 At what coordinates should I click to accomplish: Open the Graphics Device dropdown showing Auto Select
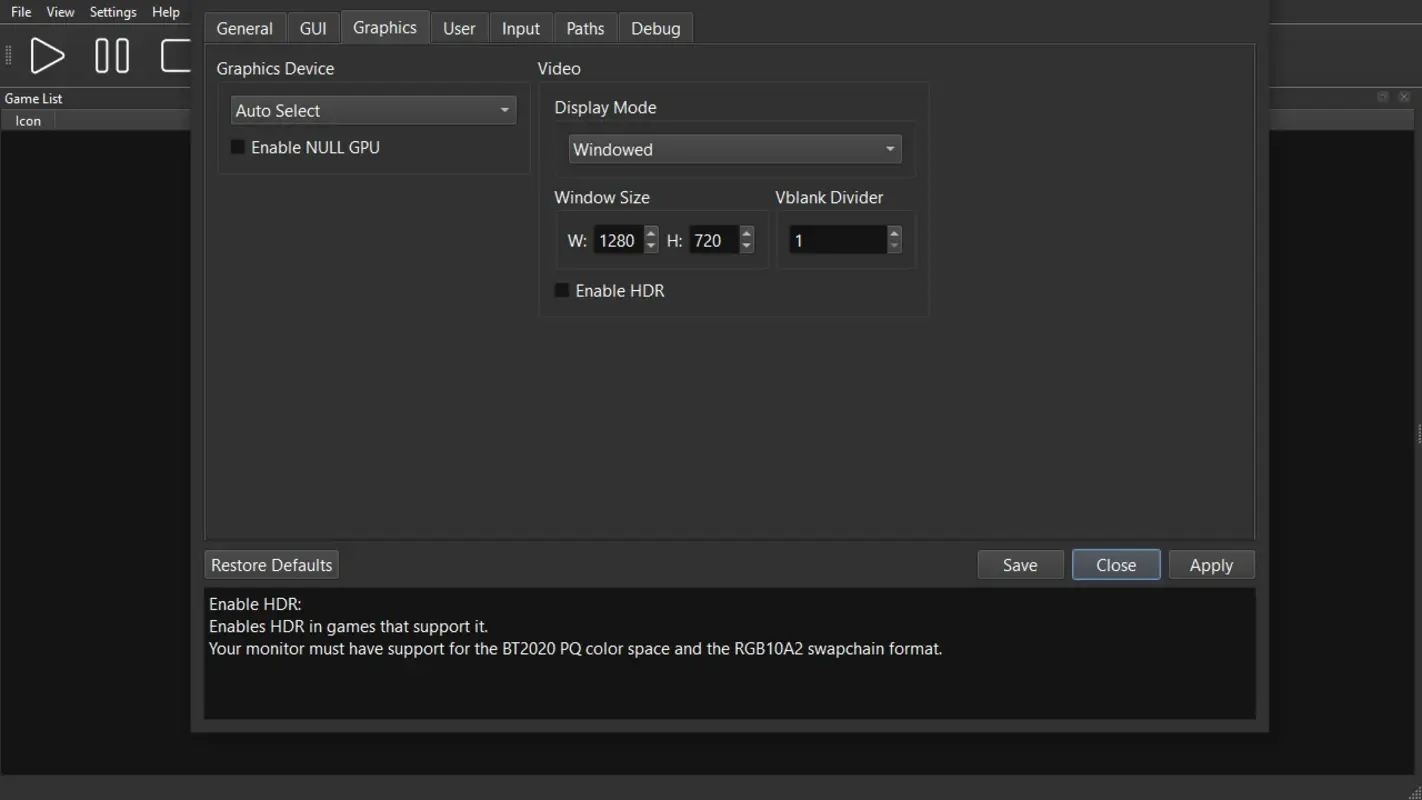click(x=372, y=110)
